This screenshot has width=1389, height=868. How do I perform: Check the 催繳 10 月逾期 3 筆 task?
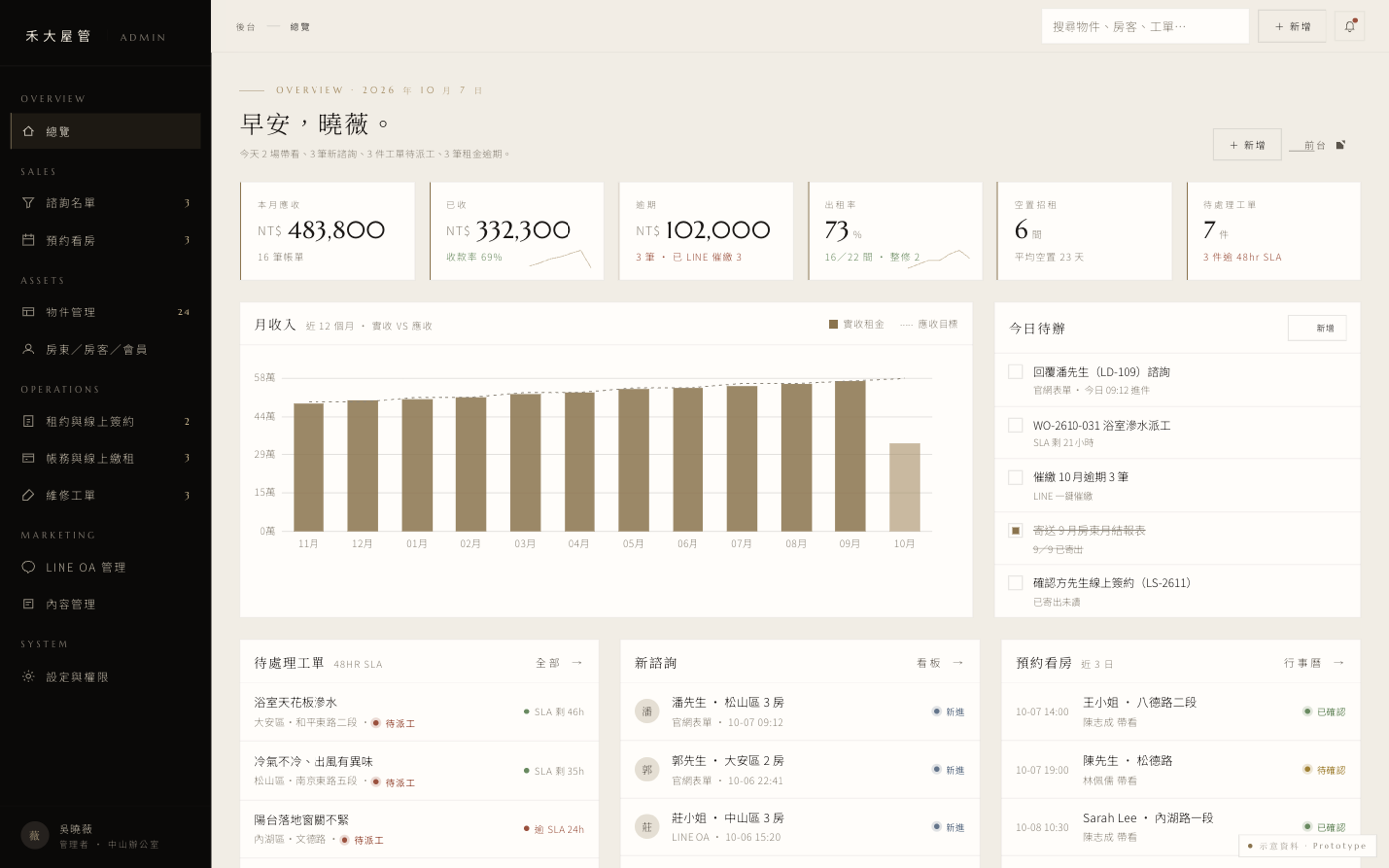[1015, 477]
